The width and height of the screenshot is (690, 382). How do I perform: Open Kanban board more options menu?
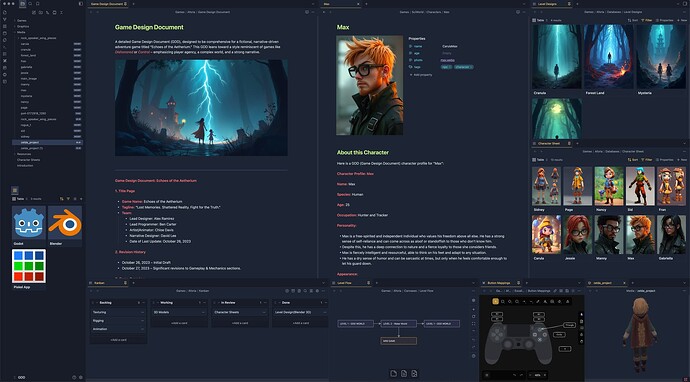pyautogui.click(x=323, y=291)
